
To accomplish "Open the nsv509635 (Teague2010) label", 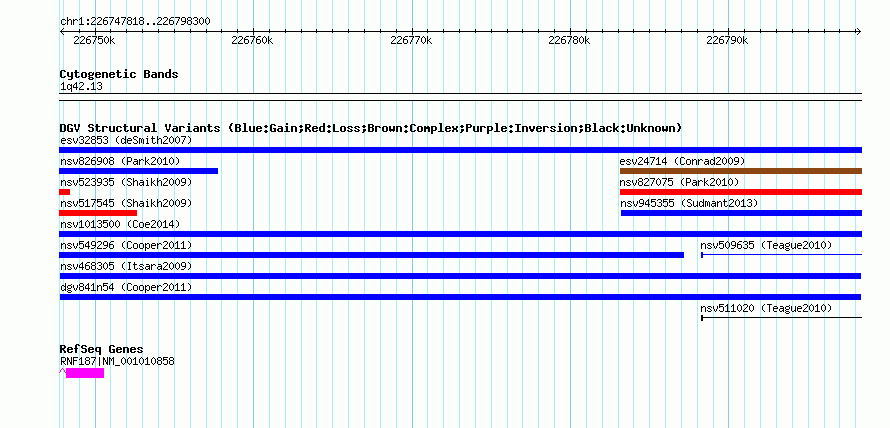I will (x=766, y=245).
